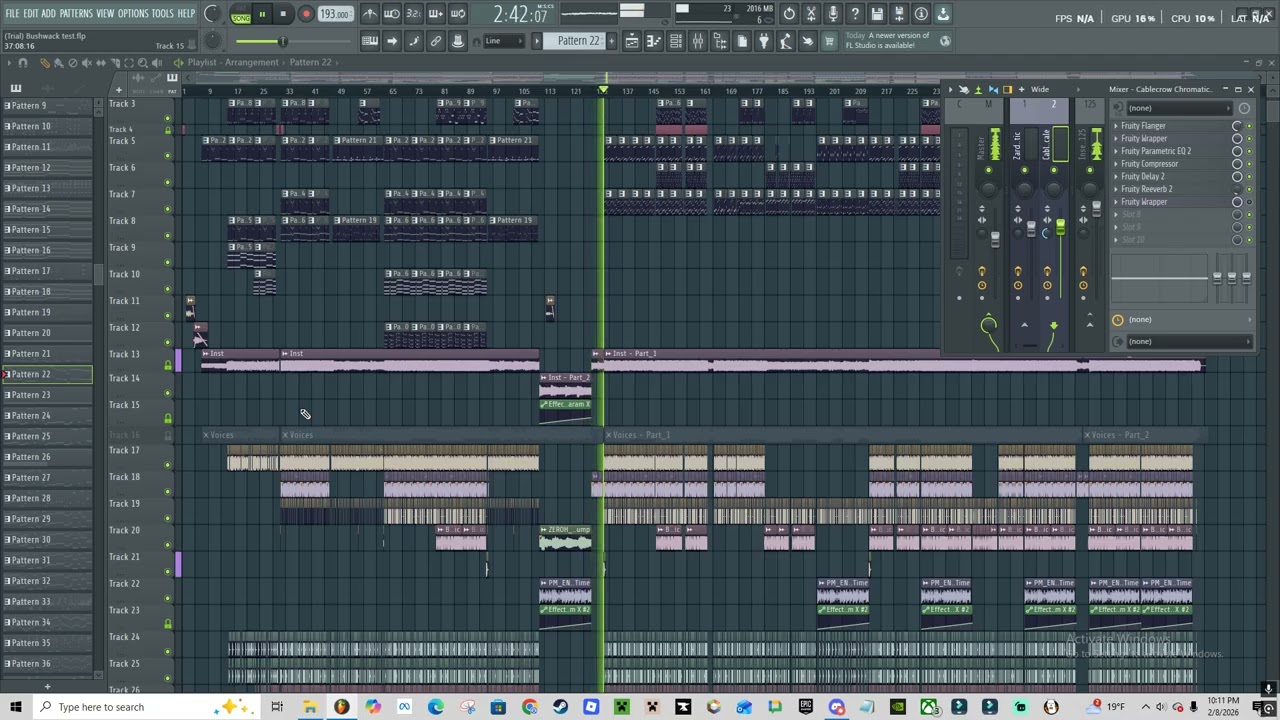Click the Master track volume fader

tap(995, 238)
